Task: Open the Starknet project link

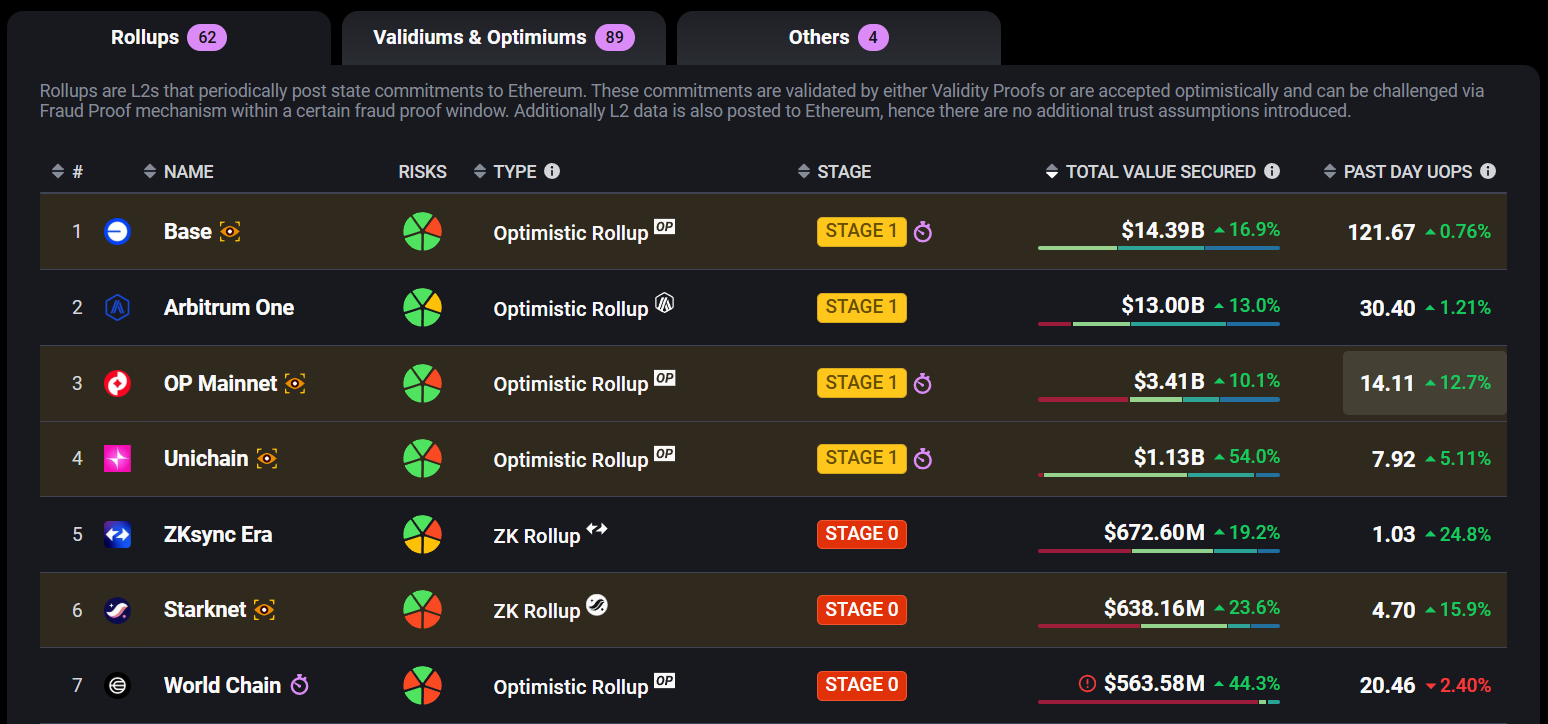Action: (205, 609)
